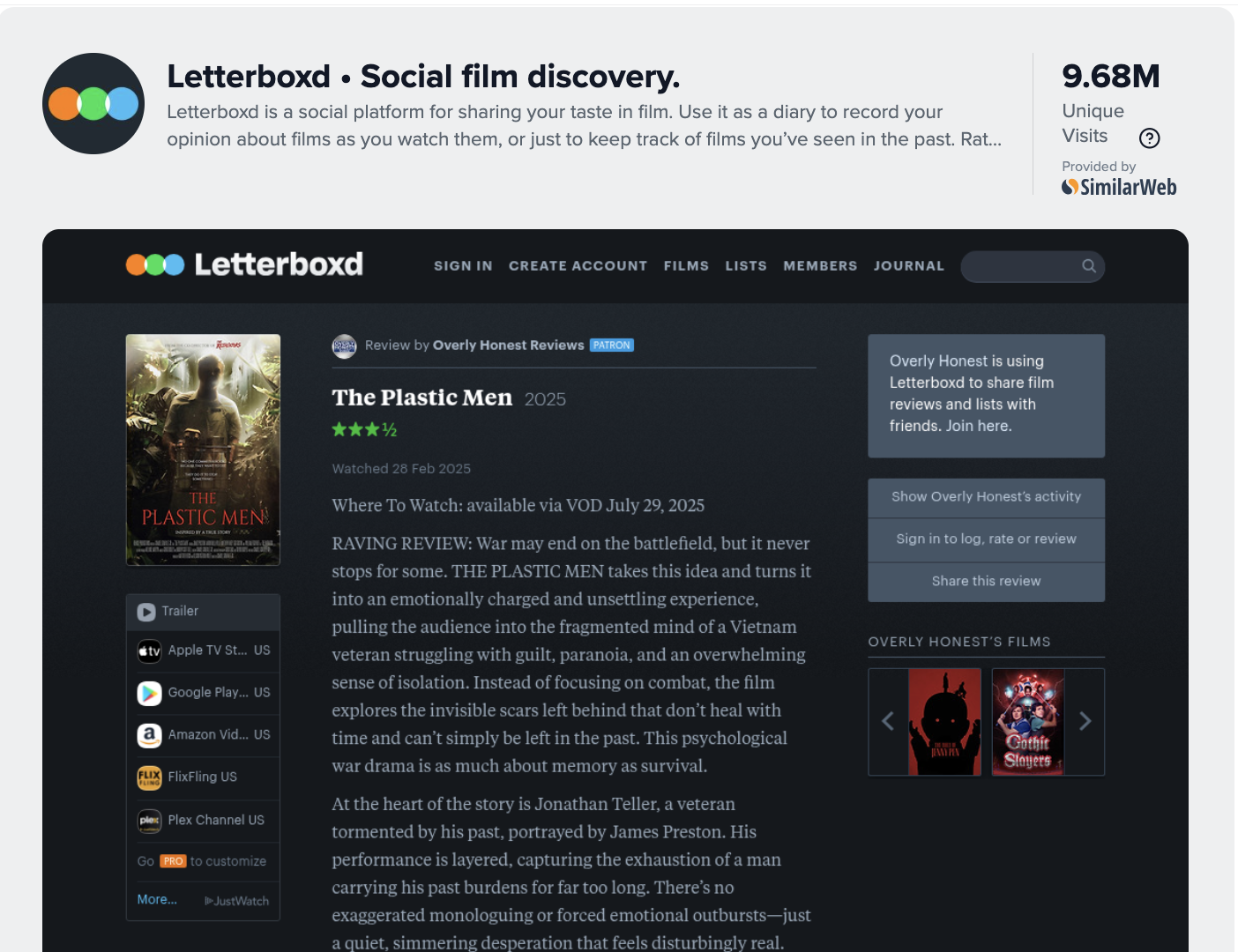
Task: Open the 2025 year link
Action: coord(545,399)
